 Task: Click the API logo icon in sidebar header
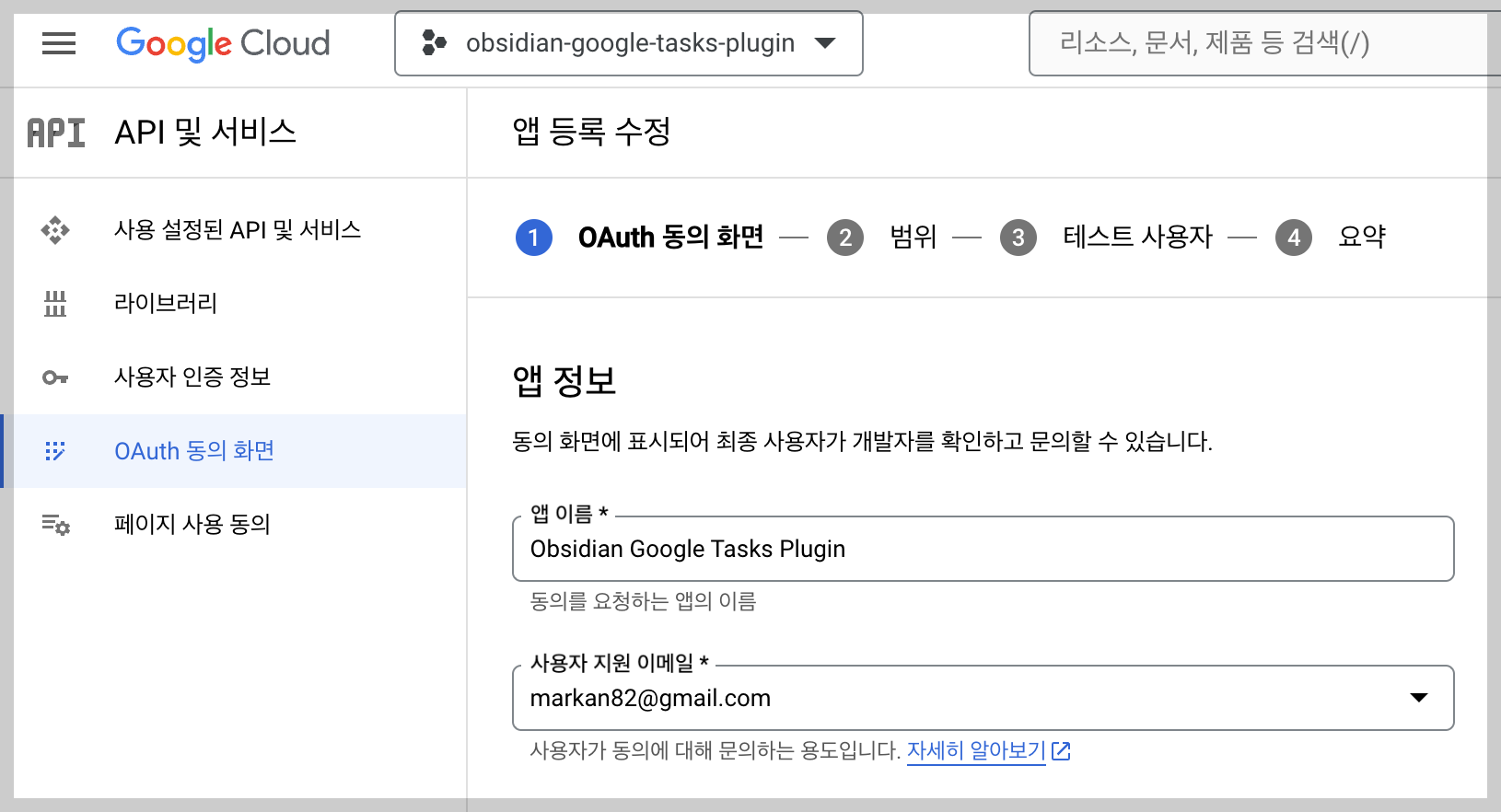[56, 133]
